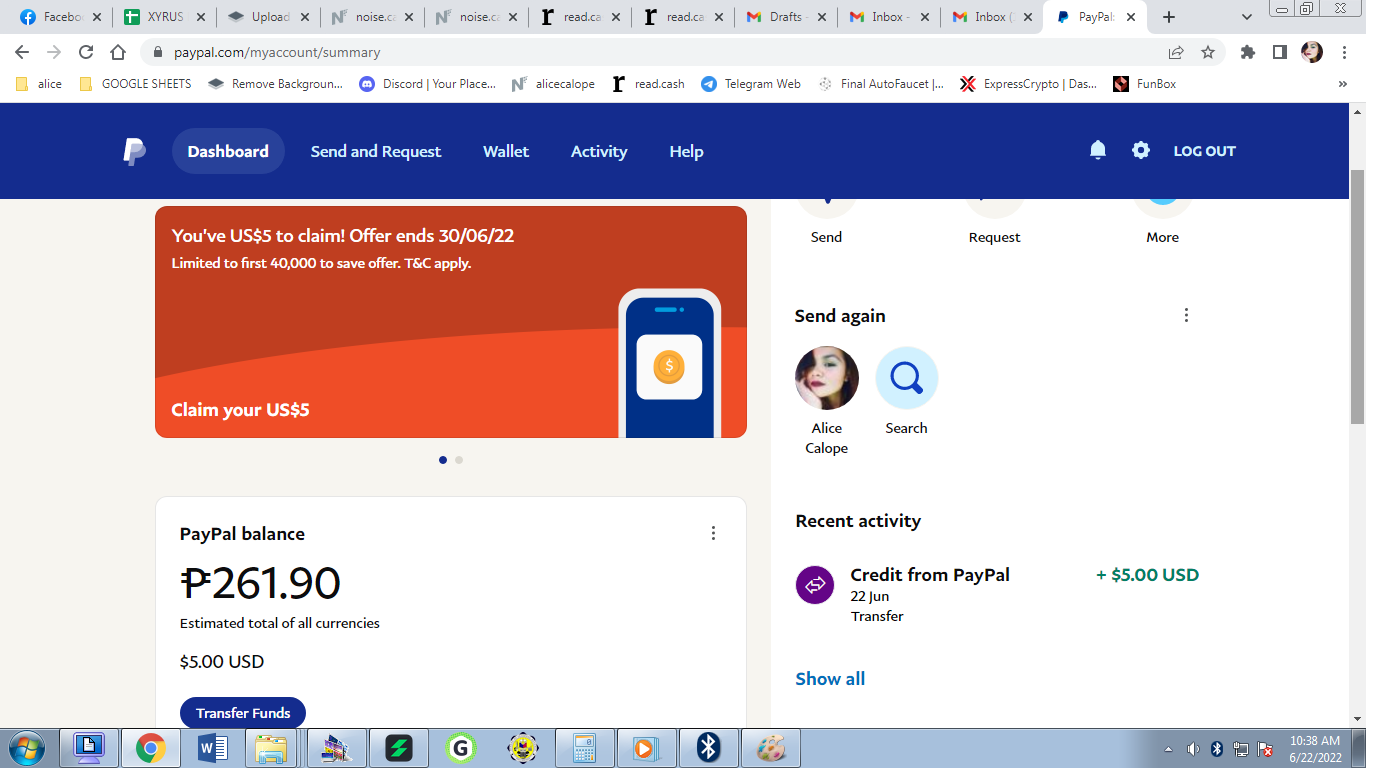This screenshot has height=784, width=1384.
Task: Close the PayPal tab
Action: [1133, 17]
